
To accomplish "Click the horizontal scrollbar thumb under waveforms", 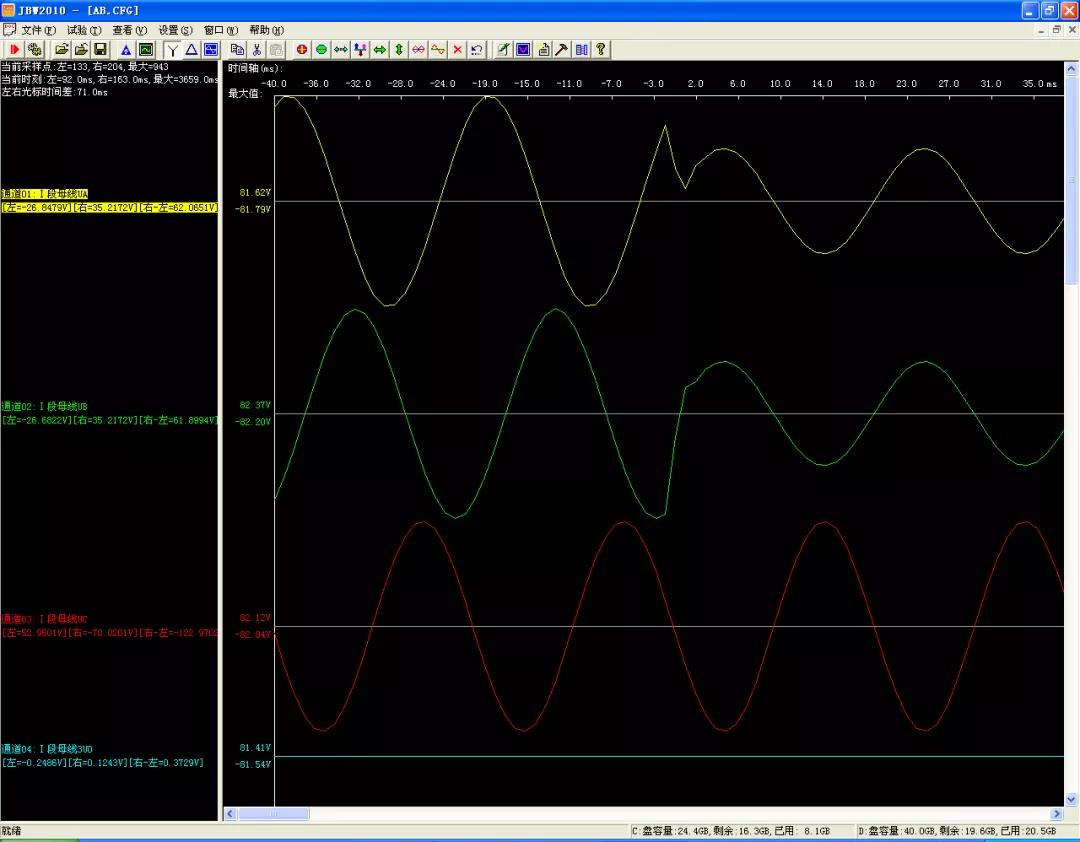I will tap(273, 814).
